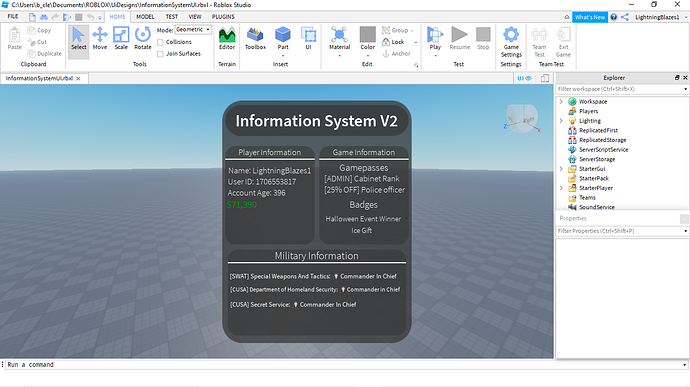Click the share icon by username
Screen dimensions: 690x387
point(625,17)
